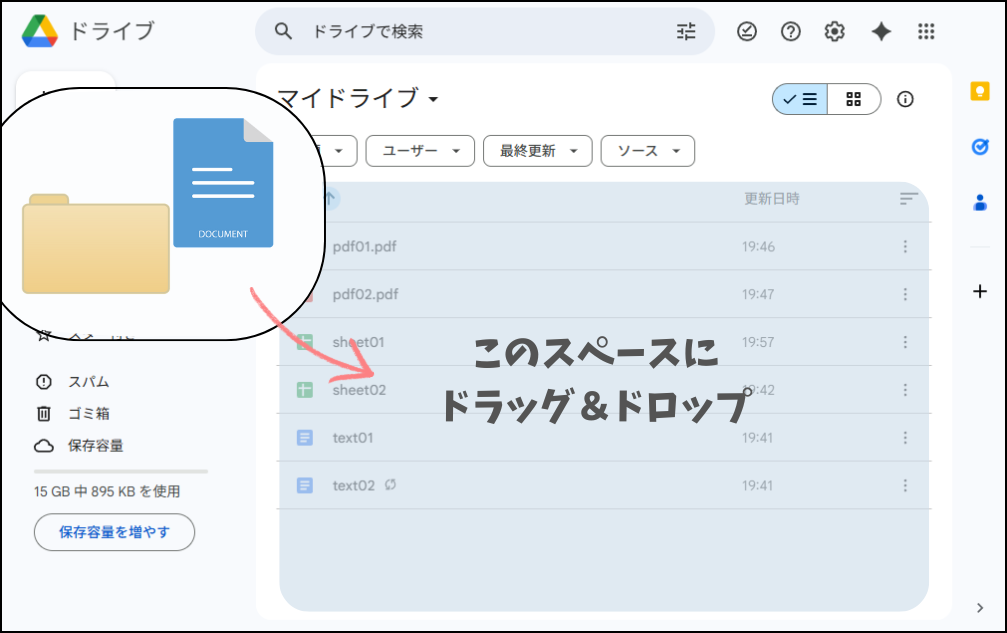Viewport: 1007px width, 633px height.
Task: Collapse the side panel chevron
Action: click(979, 607)
